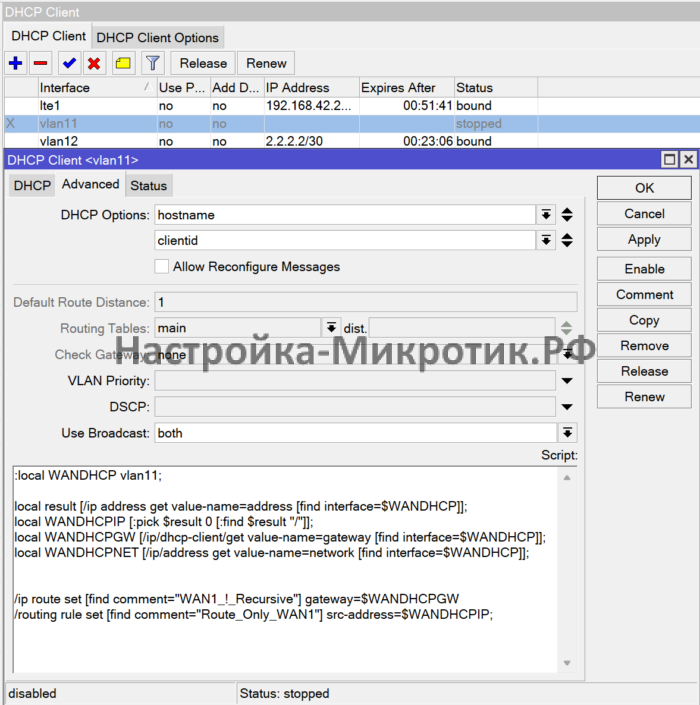Sort by Add D... column header
700x705 pixels.
[237, 88]
